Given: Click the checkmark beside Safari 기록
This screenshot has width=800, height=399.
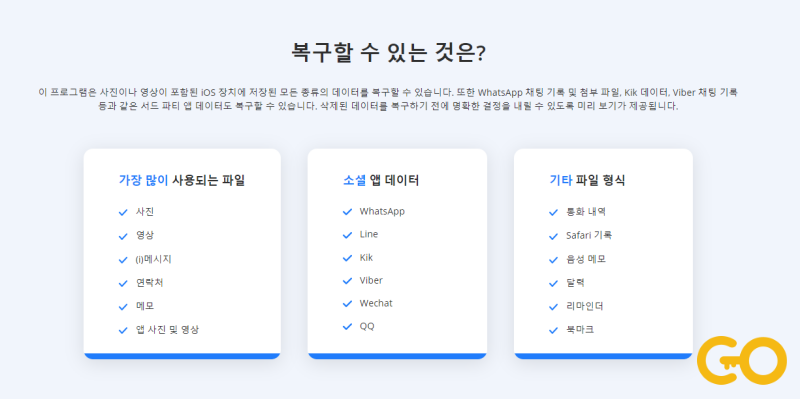Looking at the screenshot, I should tap(554, 236).
